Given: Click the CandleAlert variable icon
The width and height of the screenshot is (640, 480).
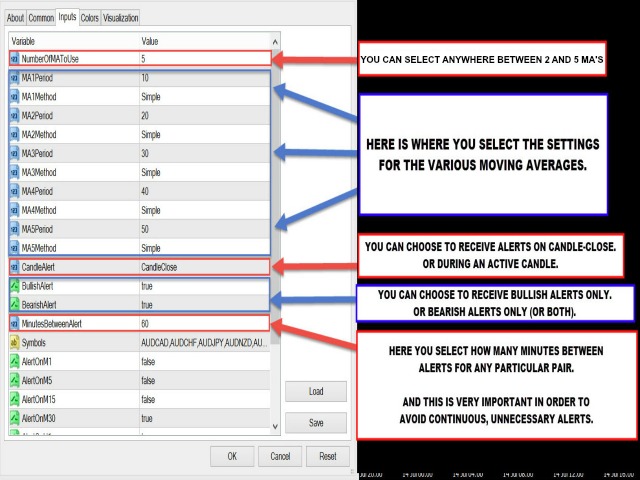Looking at the screenshot, I should (x=14, y=267).
